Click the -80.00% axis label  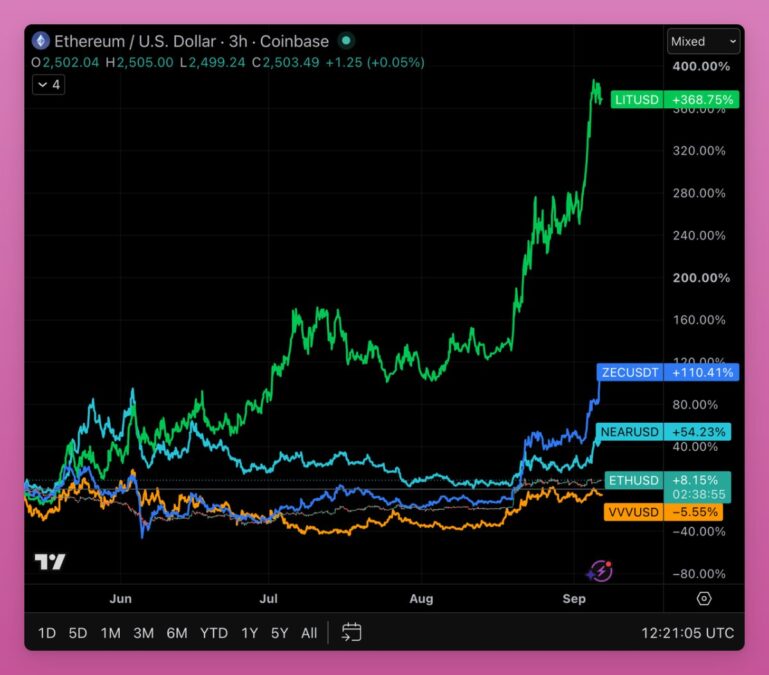(699, 573)
